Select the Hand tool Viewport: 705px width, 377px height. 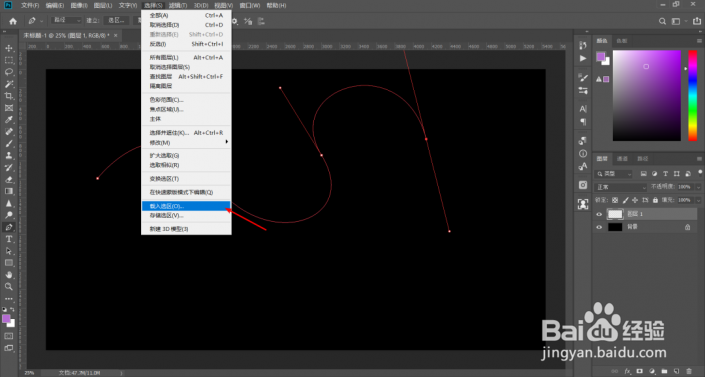point(9,274)
